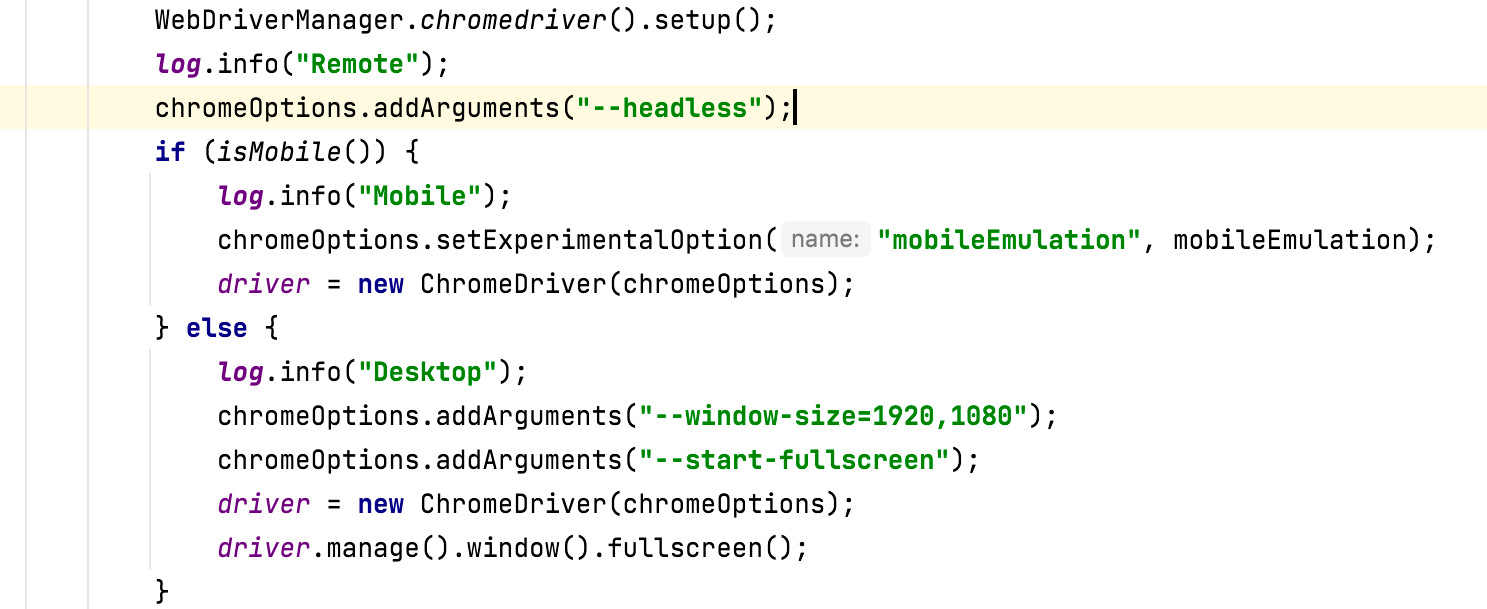Click chromeOptions on the start-fullscreen line
This screenshot has height=609, width=1487.
point(319,460)
